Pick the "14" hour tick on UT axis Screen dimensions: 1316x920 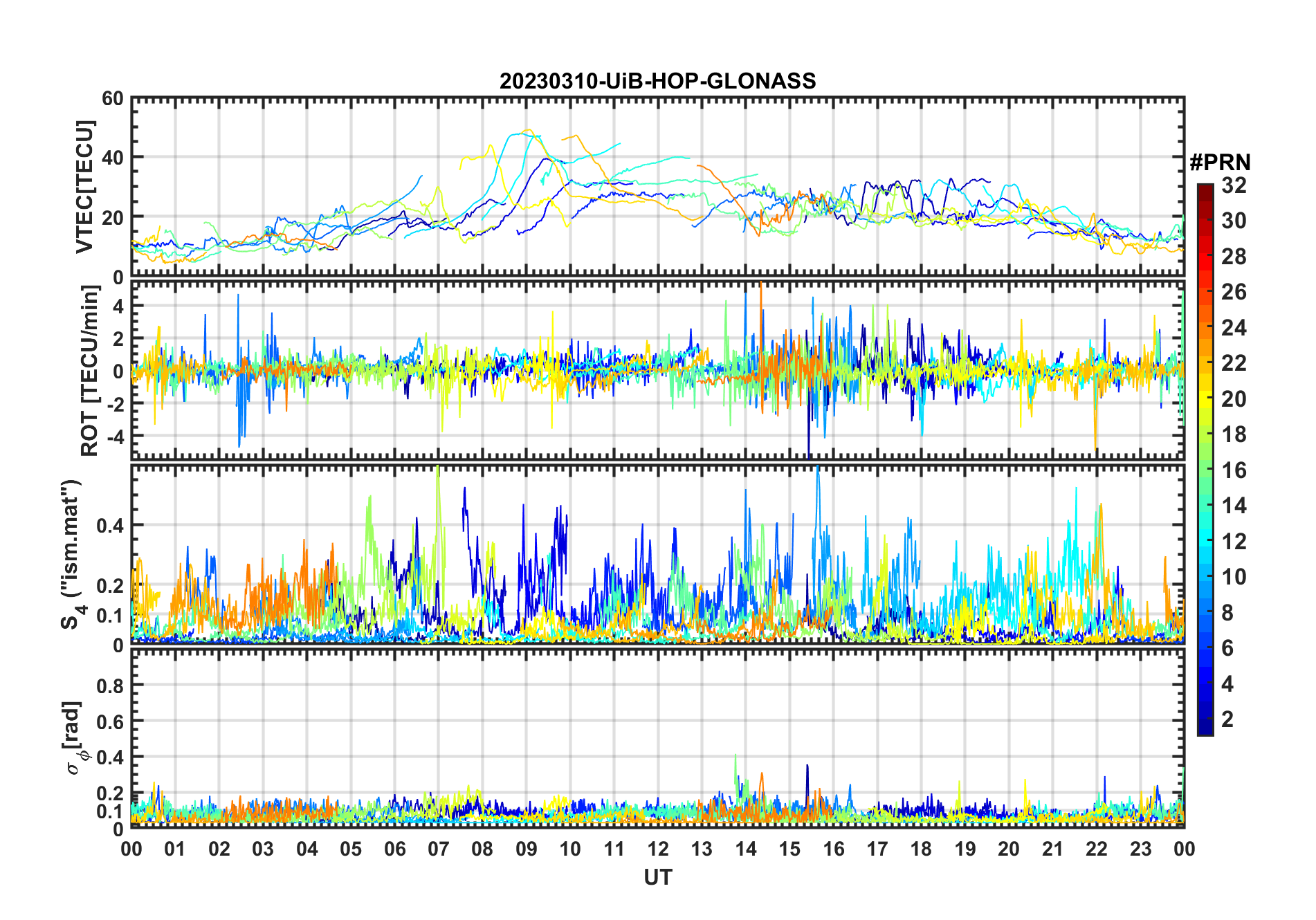click(745, 849)
